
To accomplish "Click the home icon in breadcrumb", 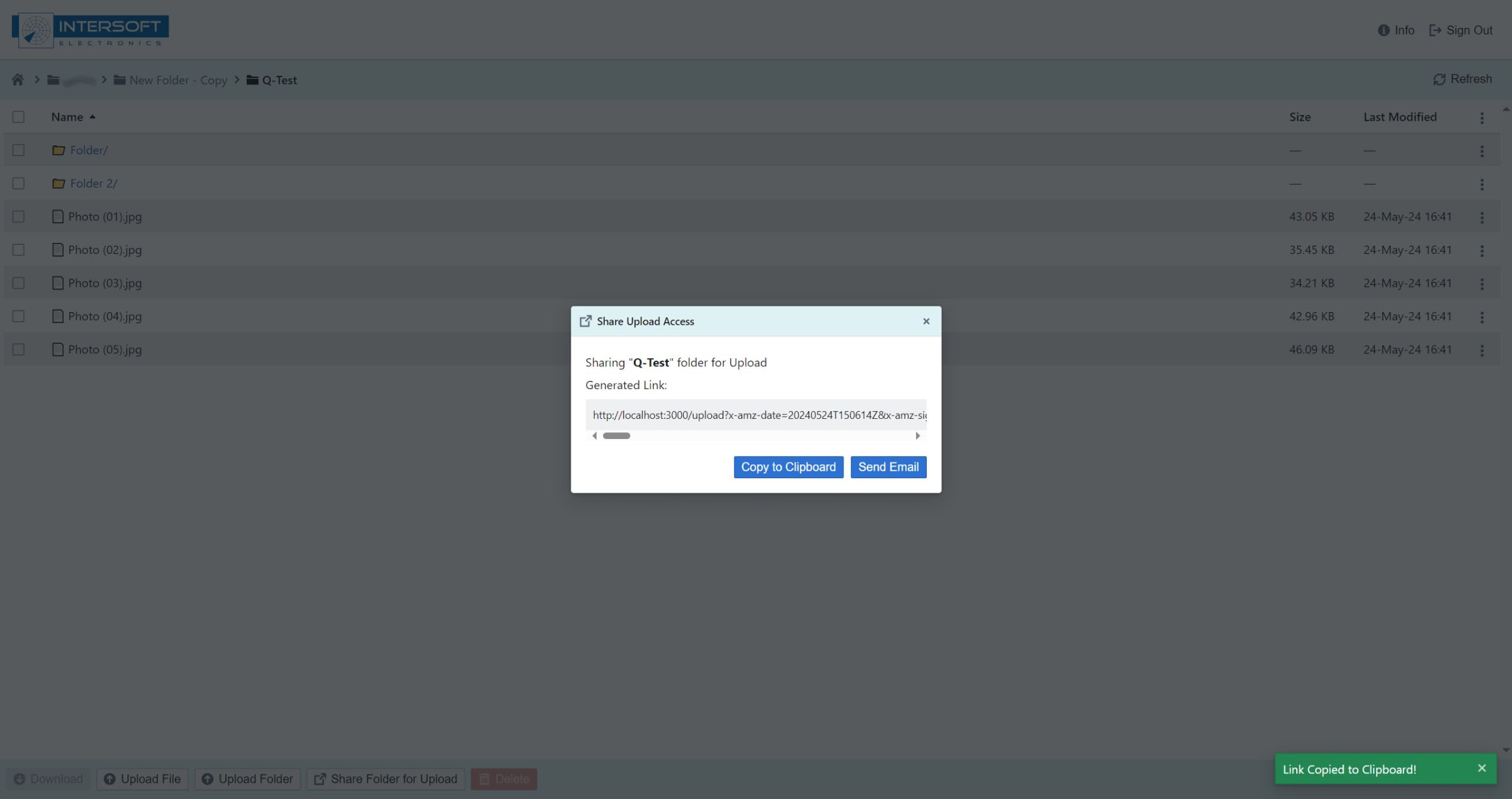I will click(18, 80).
